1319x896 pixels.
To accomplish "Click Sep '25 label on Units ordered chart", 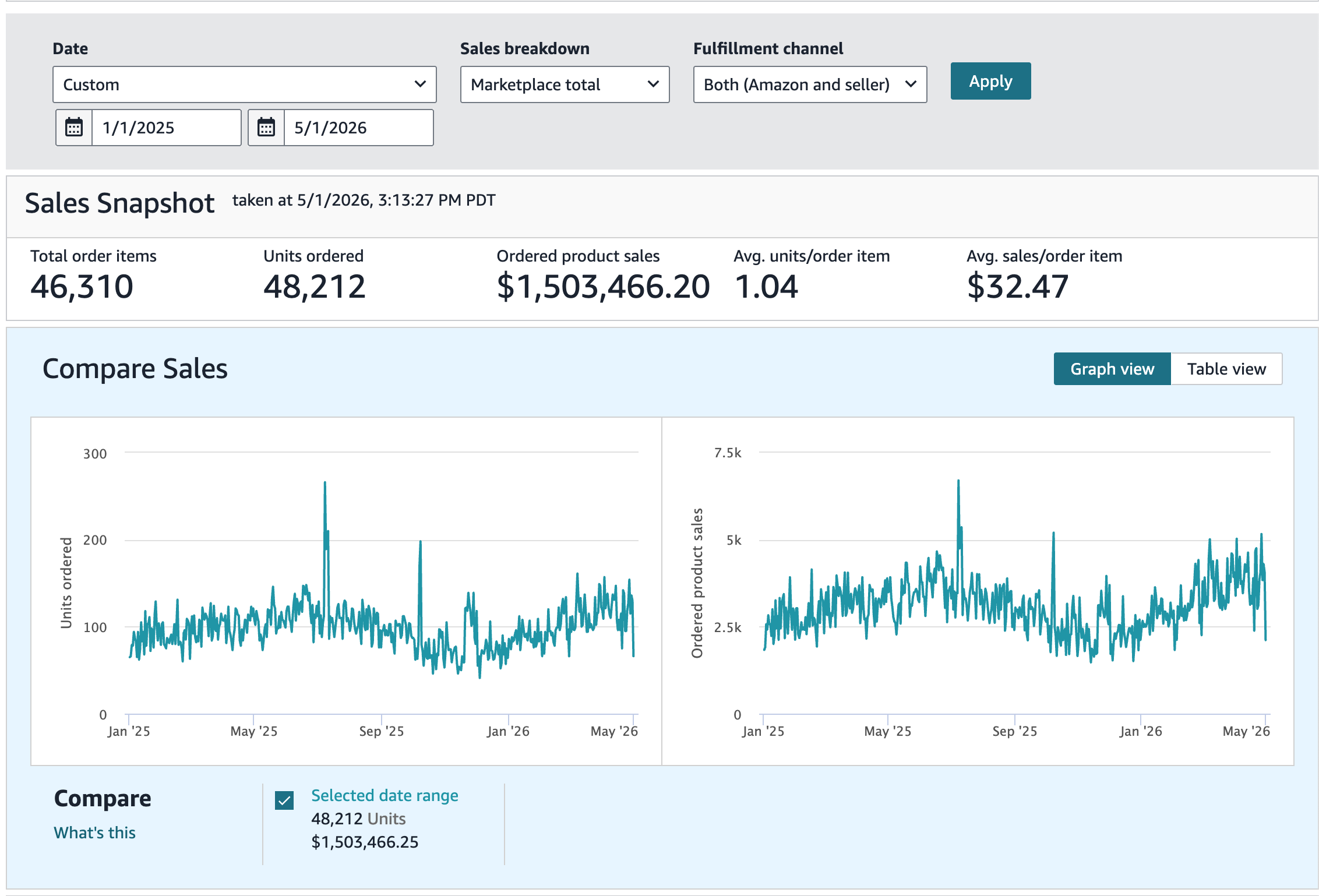I will [382, 731].
